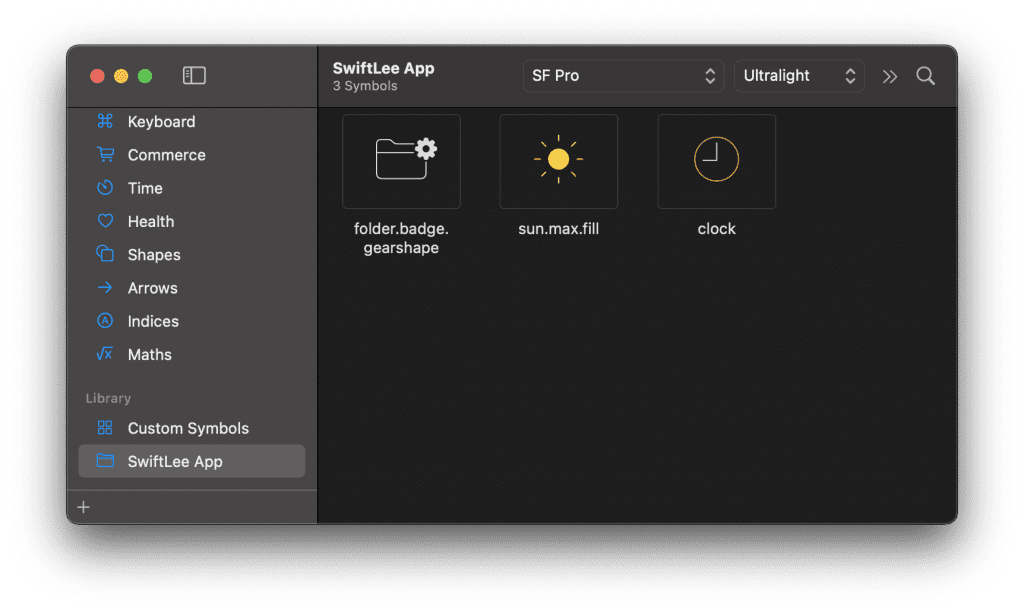This screenshot has width=1024, height=612.
Task: Close the window with red button
Action: [x=97, y=76]
